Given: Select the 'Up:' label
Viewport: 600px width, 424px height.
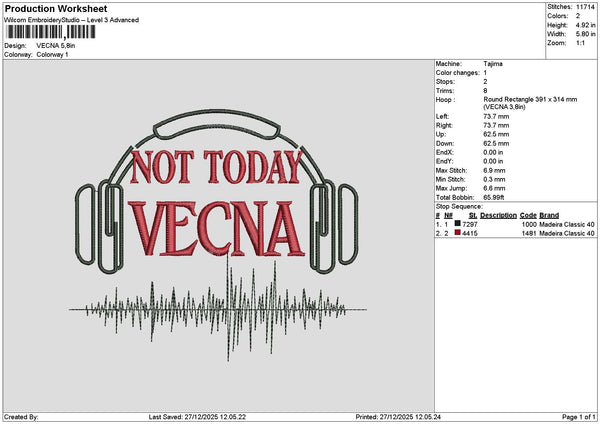Looking at the screenshot, I should point(440,134).
